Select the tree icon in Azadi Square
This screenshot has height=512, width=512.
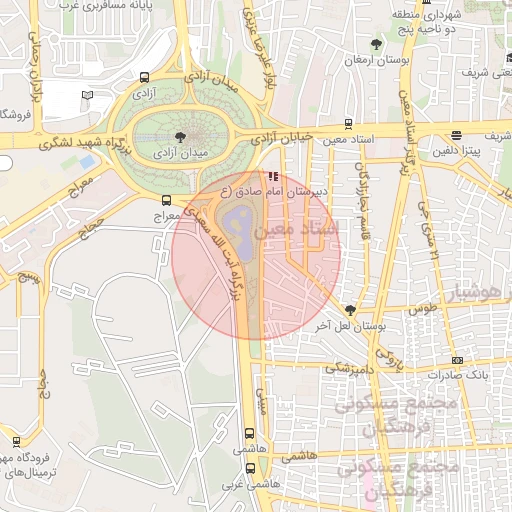(180, 137)
